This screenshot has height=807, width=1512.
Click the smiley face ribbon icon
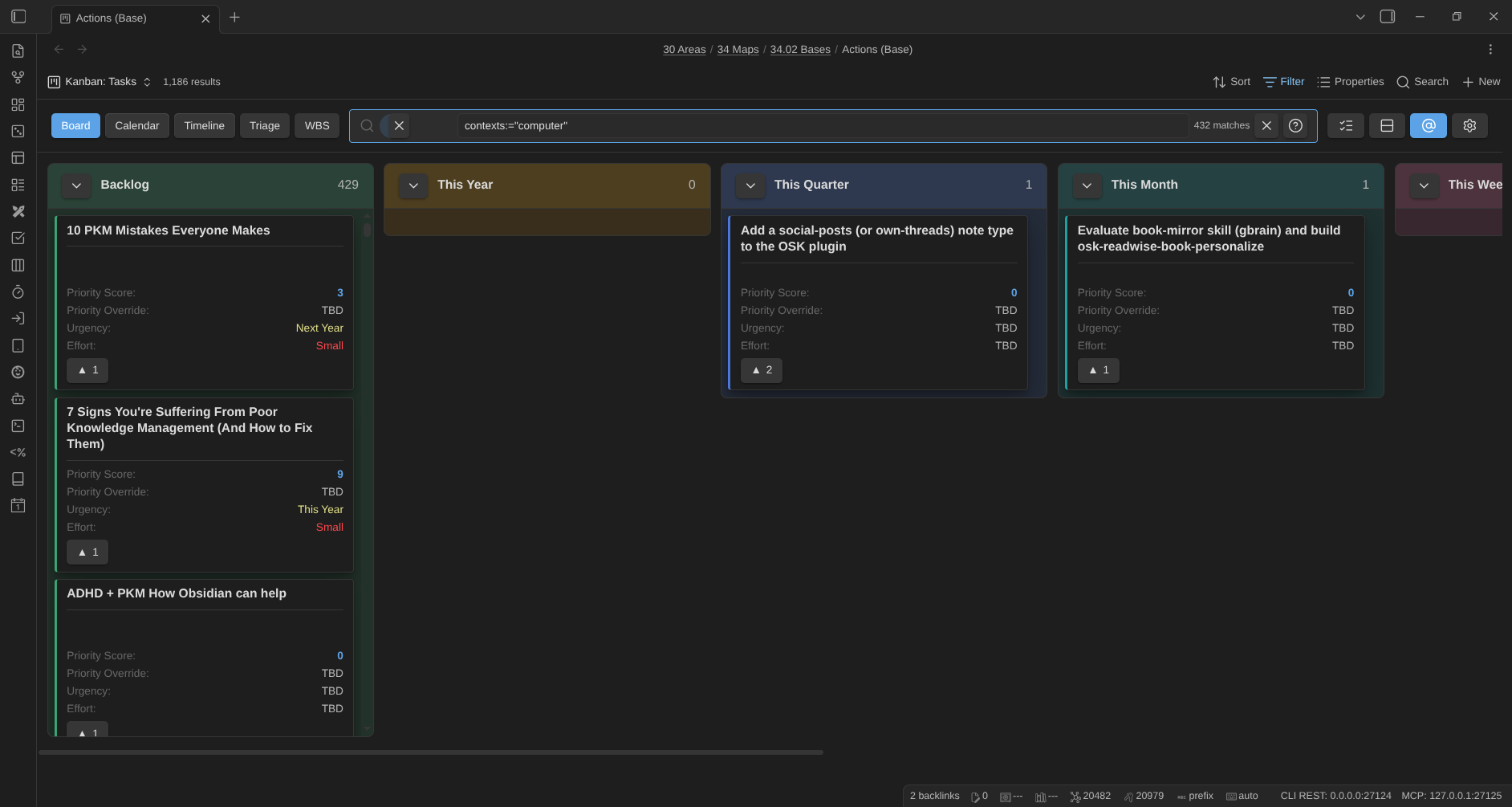coord(18,372)
